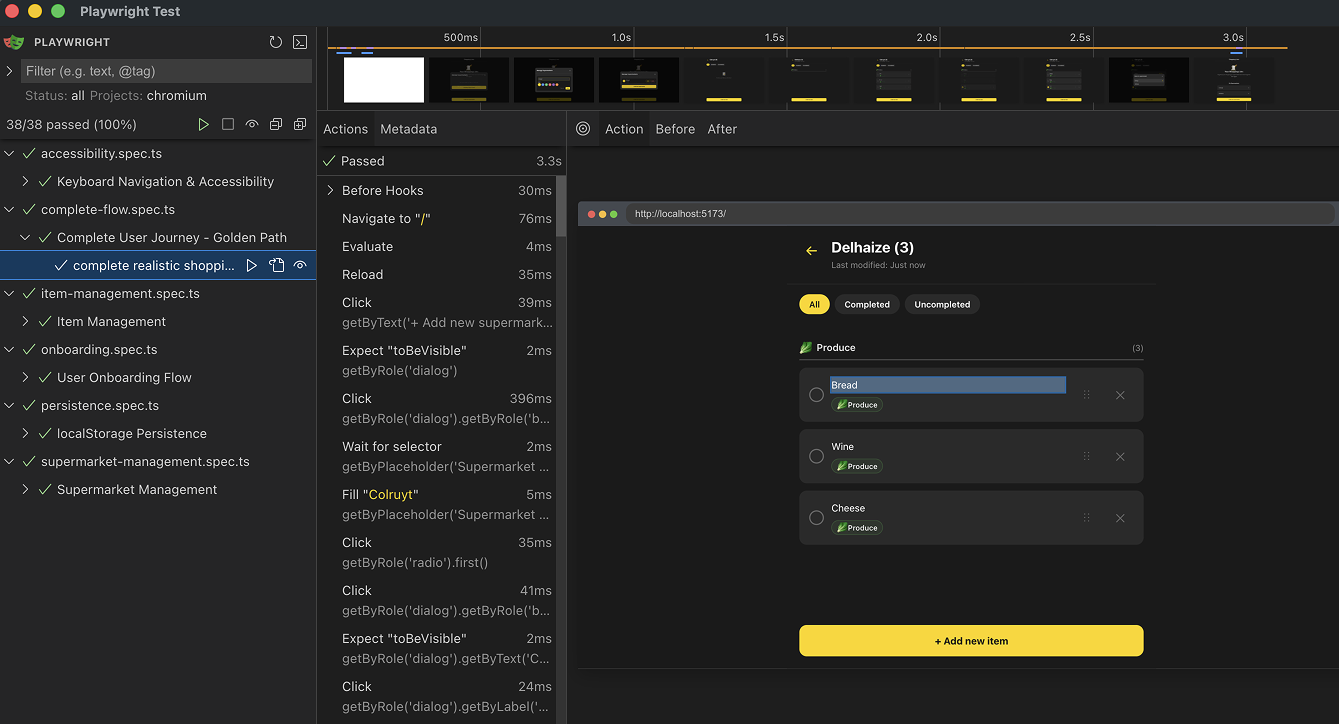Click the pick-locator icon beside the Action tab
The width and height of the screenshot is (1339, 724).
[582, 128]
